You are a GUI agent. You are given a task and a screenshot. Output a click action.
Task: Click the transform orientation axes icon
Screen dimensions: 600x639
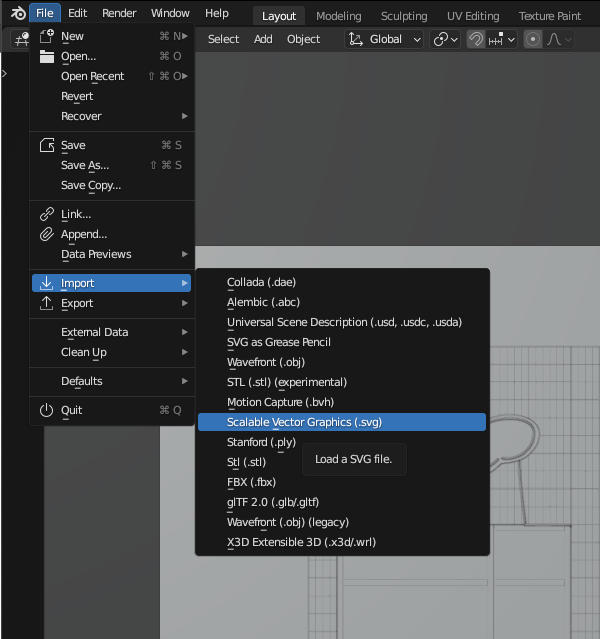(x=356, y=39)
